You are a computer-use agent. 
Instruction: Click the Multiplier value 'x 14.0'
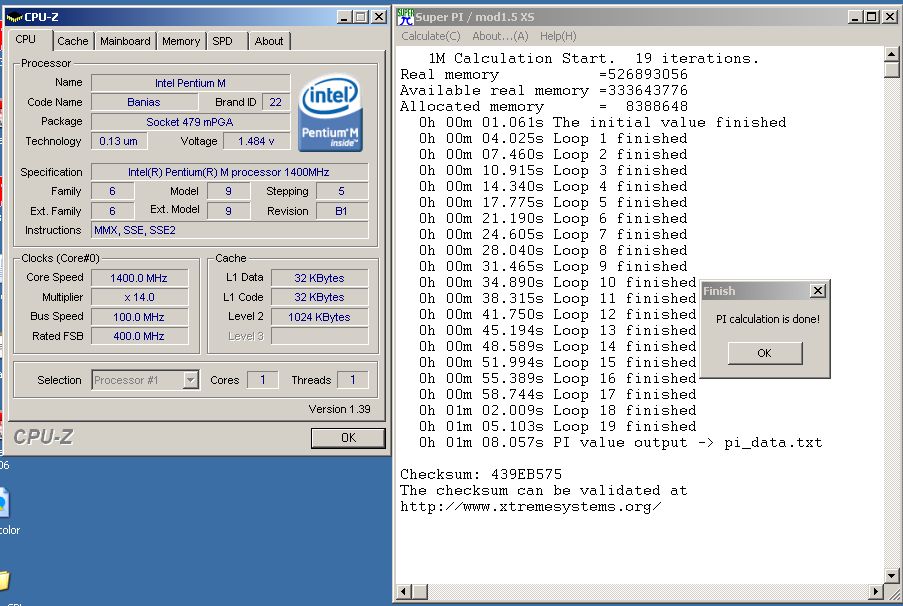click(x=139, y=297)
